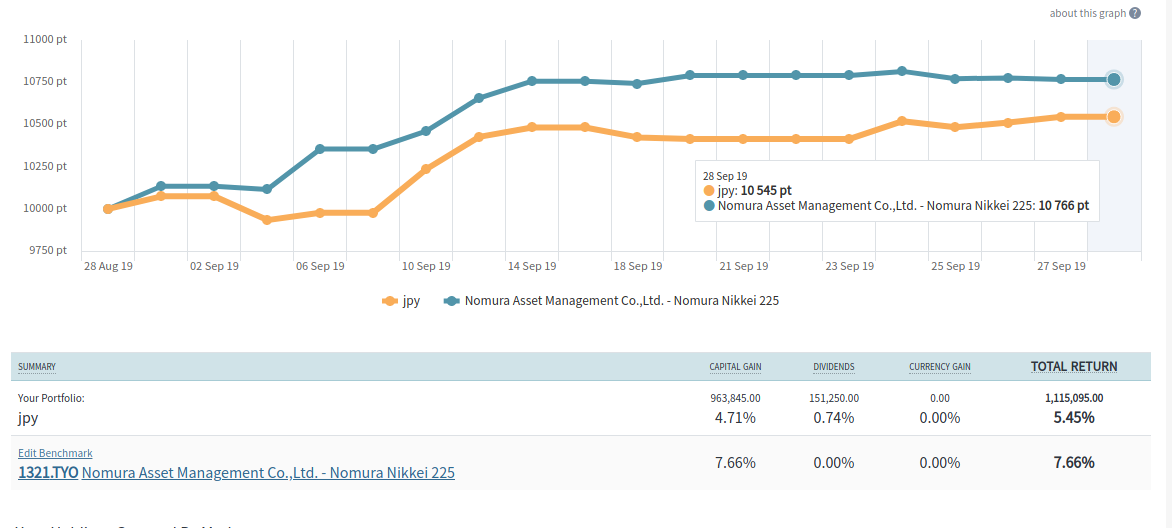Open Nomura Asset Management benchmark name link

click(x=268, y=472)
